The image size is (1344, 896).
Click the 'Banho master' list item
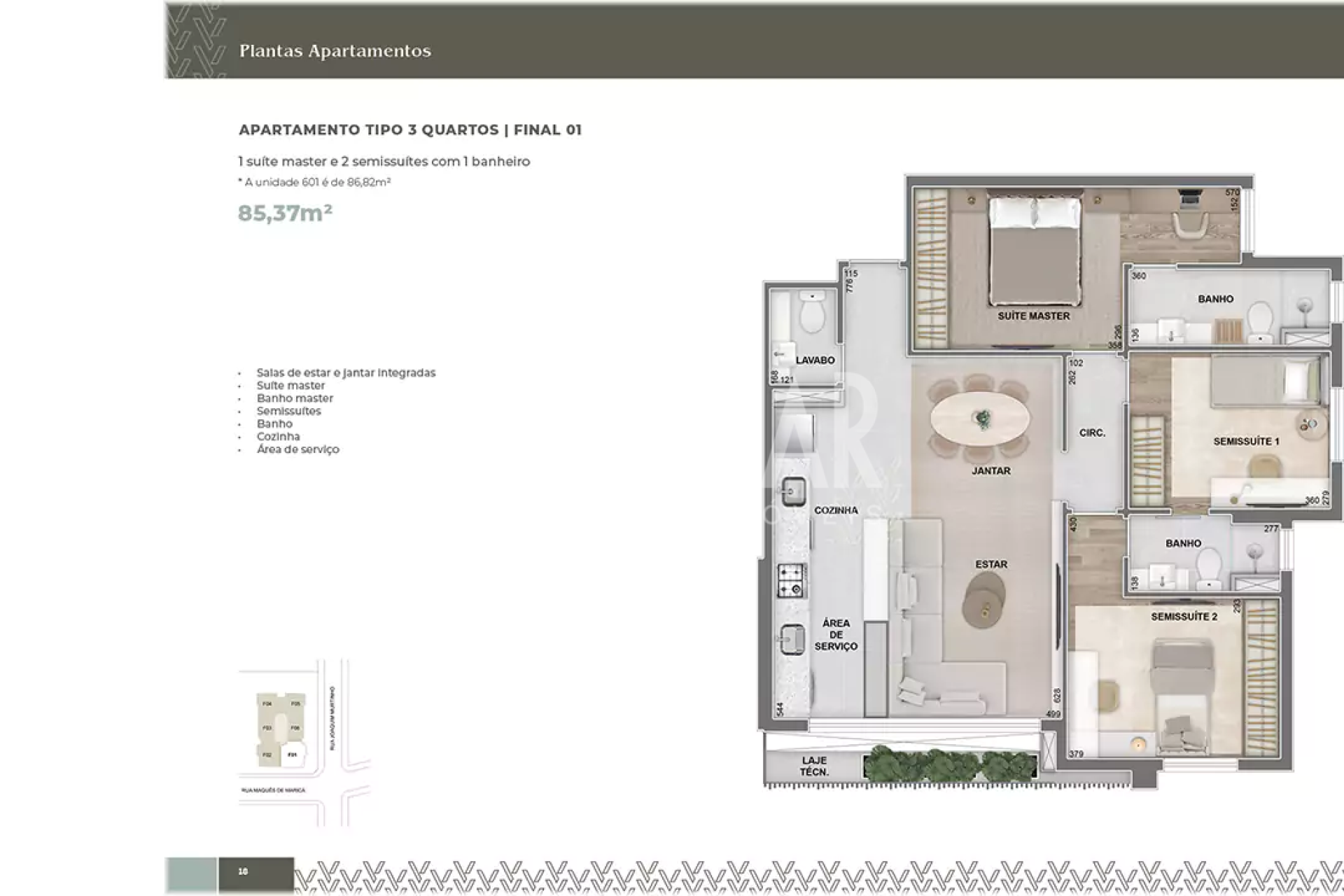[295, 398]
